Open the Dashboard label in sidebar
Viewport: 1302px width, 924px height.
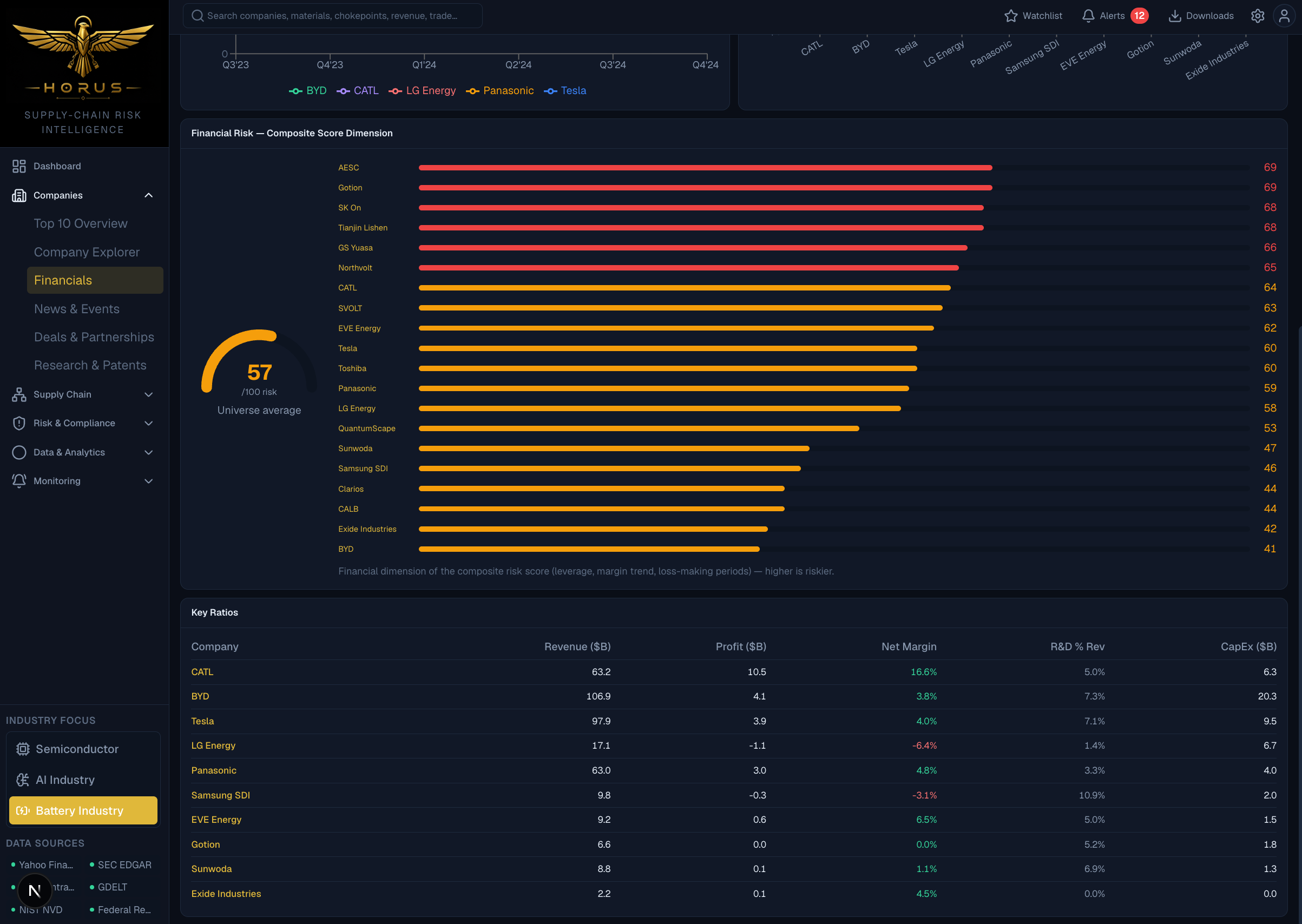point(57,166)
